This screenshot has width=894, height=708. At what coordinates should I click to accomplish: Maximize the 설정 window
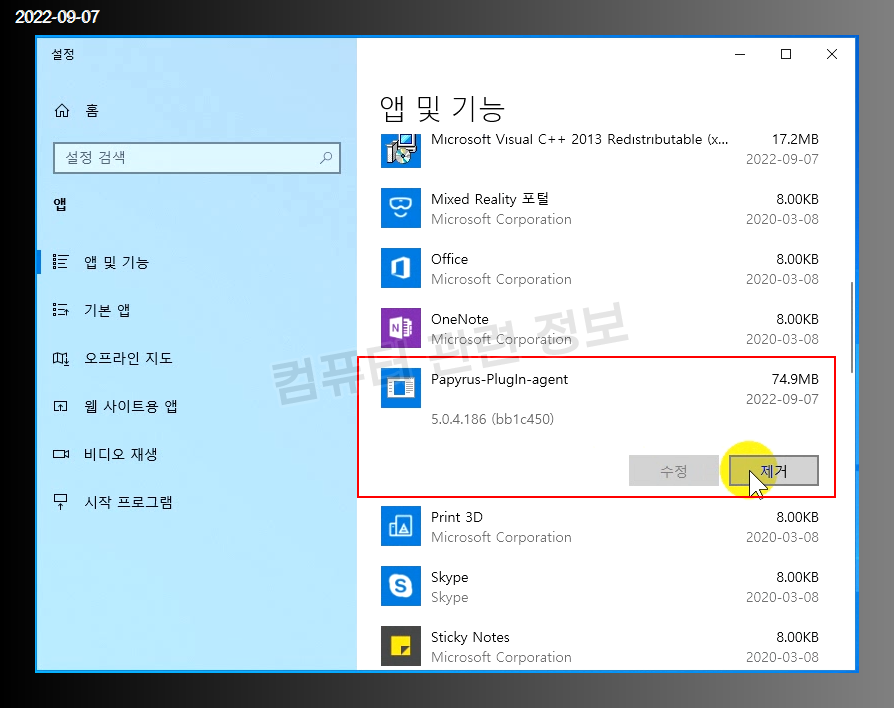786,54
